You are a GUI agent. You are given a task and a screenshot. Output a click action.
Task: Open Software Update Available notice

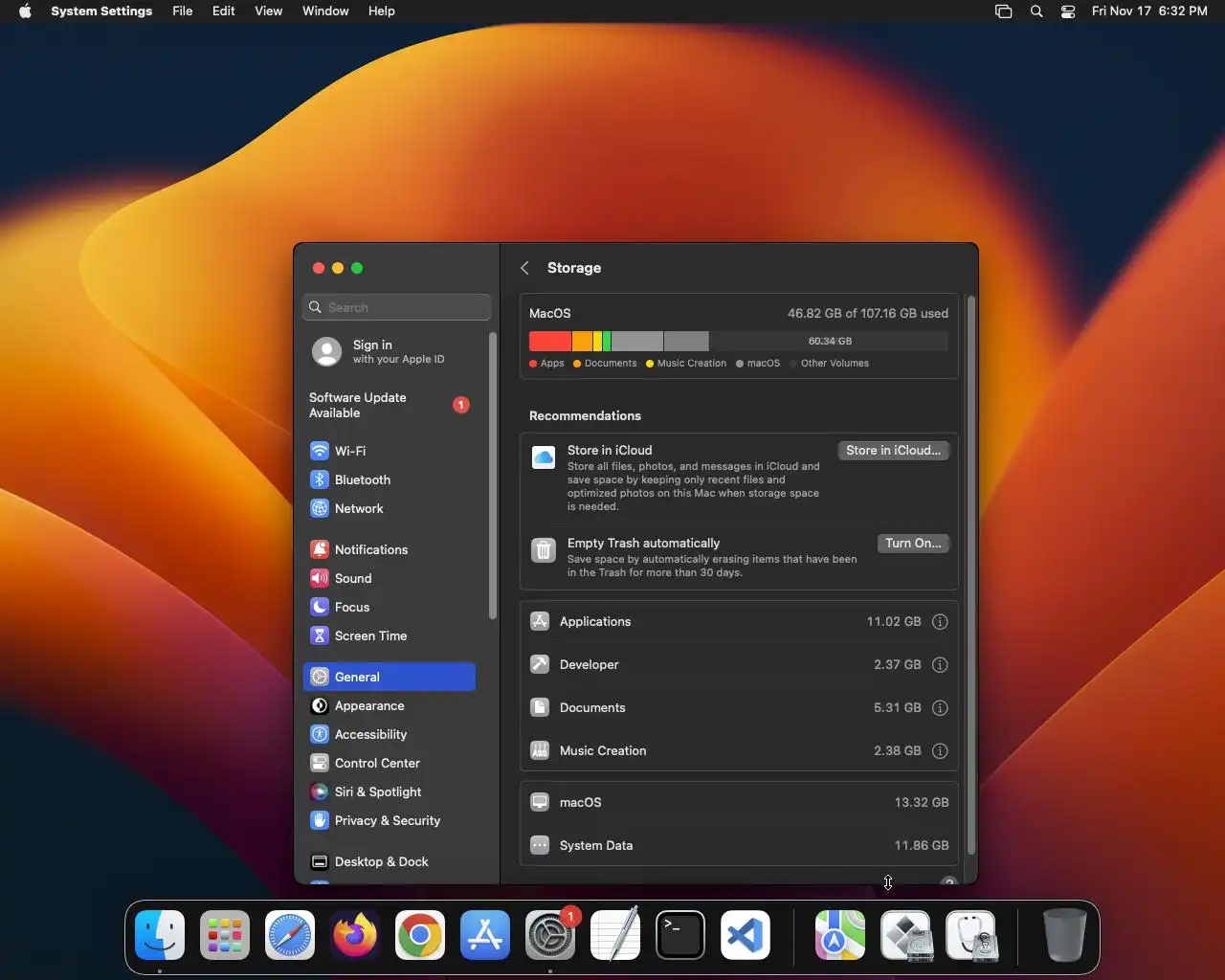pos(390,405)
